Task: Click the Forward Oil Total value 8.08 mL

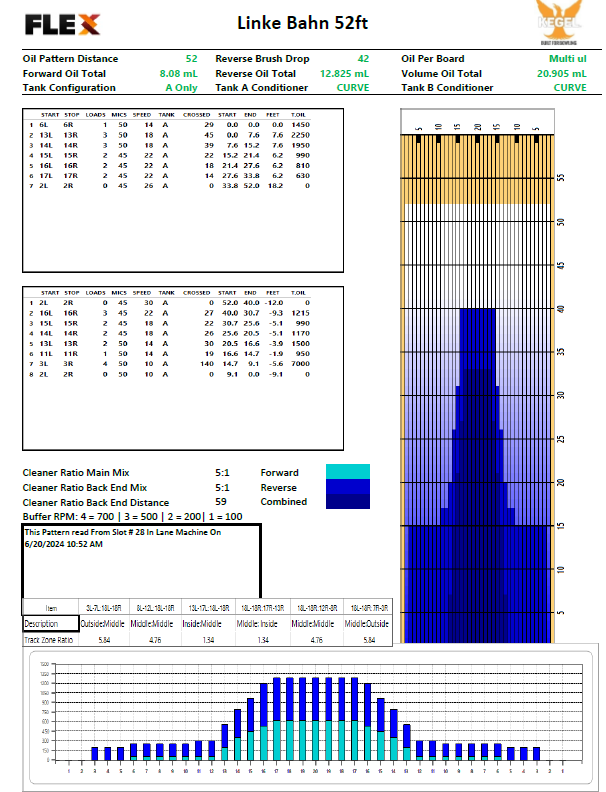Action: pyautogui.click(x=179, y=73)
